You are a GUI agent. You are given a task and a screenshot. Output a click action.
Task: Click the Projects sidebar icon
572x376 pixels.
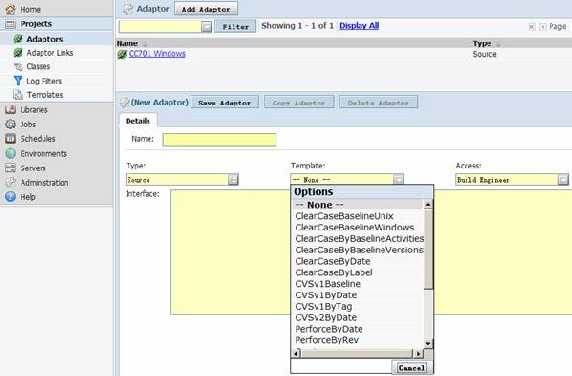[11, 24]
